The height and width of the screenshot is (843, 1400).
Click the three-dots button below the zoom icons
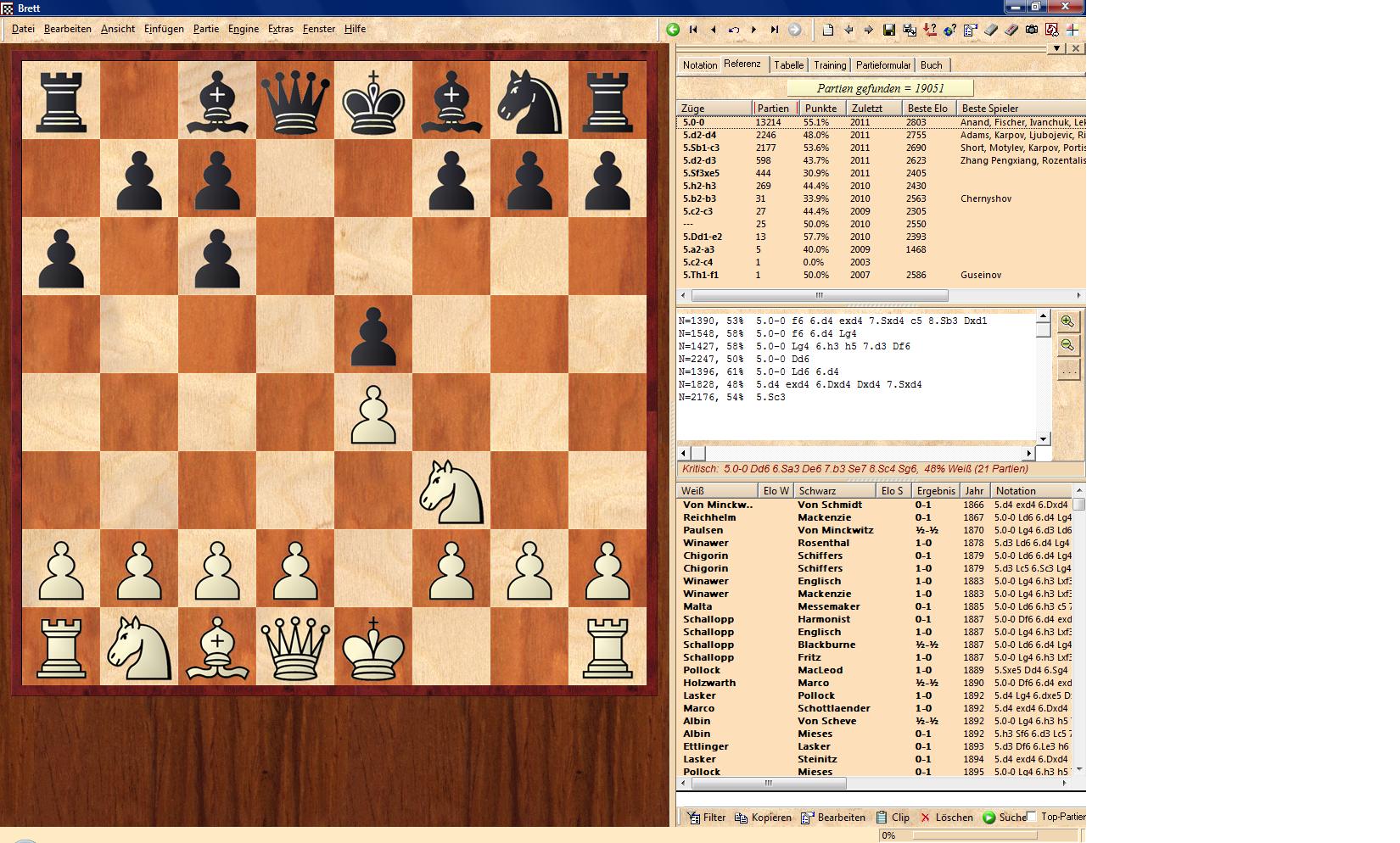1067,371
